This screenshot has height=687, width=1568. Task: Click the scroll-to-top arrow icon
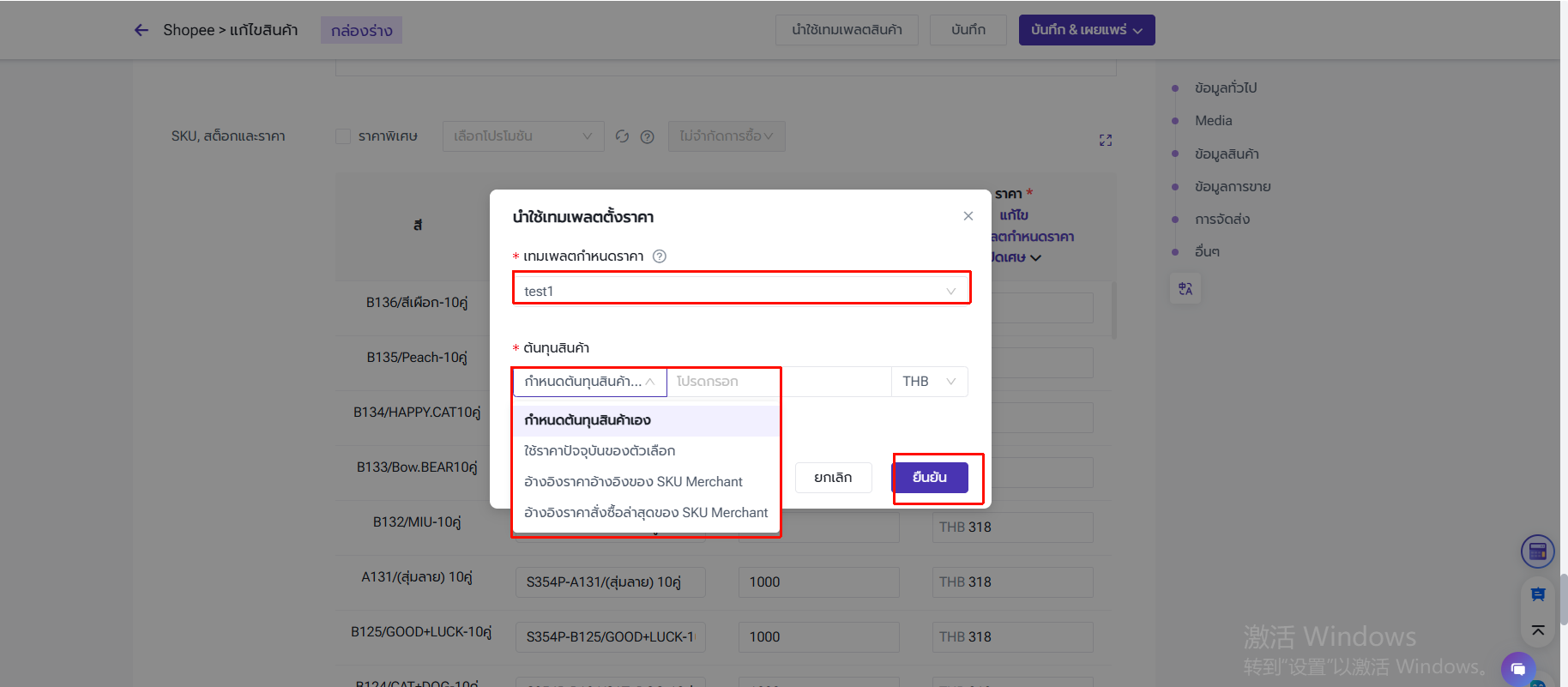(x=1537, y=630)
